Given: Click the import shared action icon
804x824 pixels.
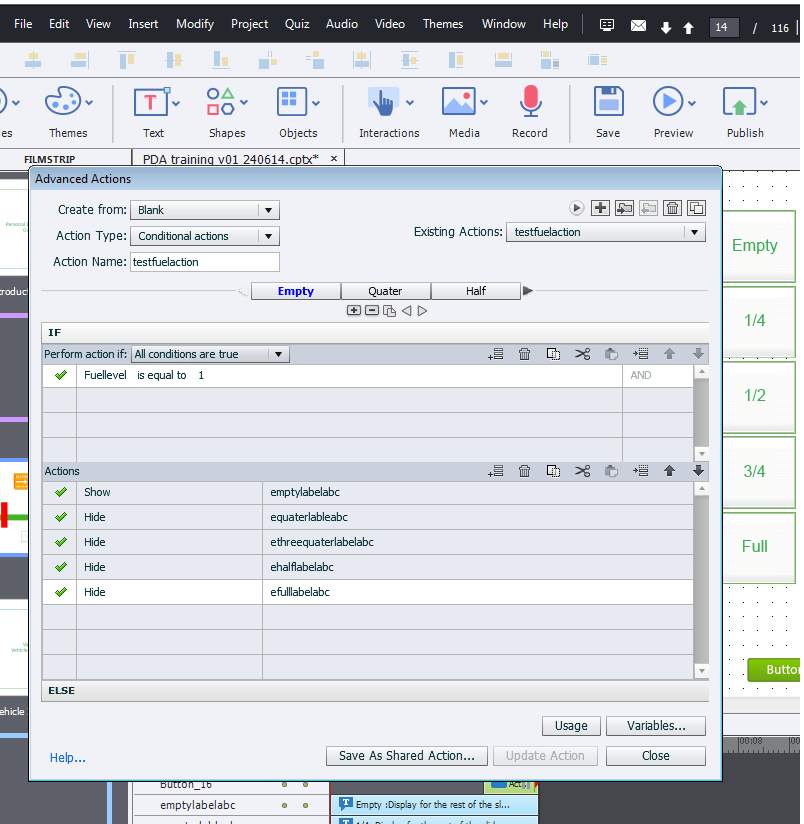Looking at the screenshot, I should coord(624,208).
